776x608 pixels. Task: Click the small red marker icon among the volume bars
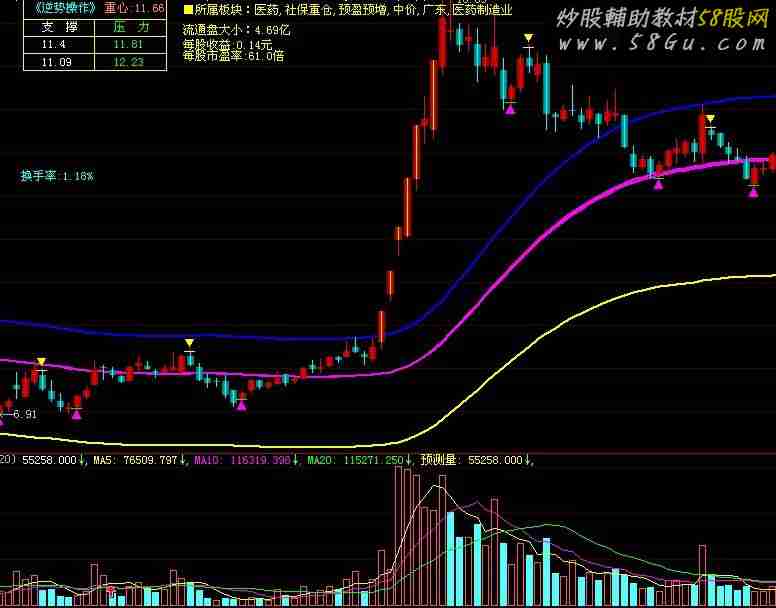coord(111,590)
